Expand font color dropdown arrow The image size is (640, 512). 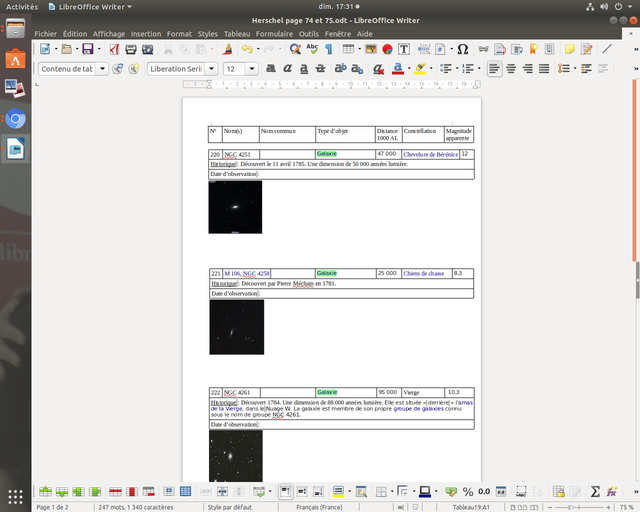409,69
